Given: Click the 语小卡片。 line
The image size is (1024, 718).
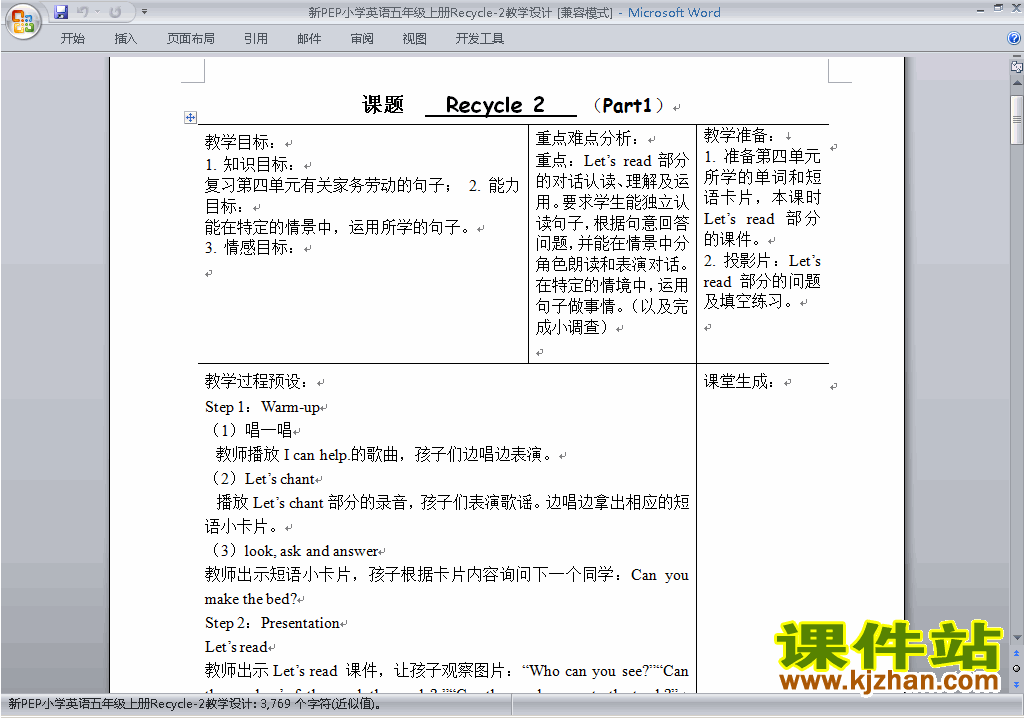Looking at the screenshot, I should pyautogui.click(x=242, y=526).
